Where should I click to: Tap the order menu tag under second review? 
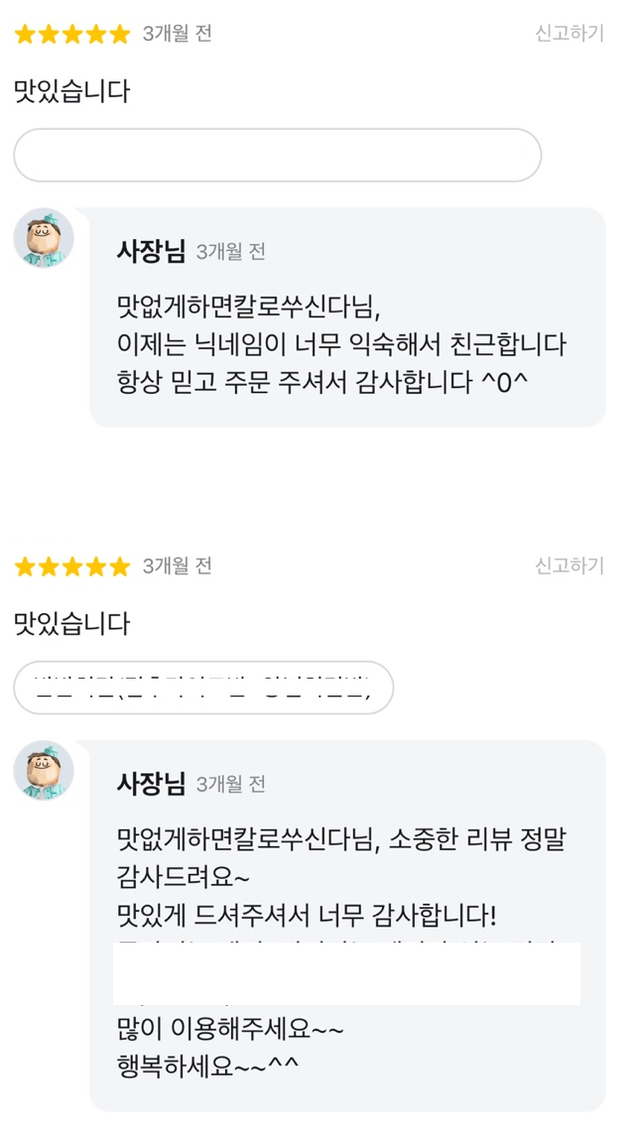[x=203, y=688]
